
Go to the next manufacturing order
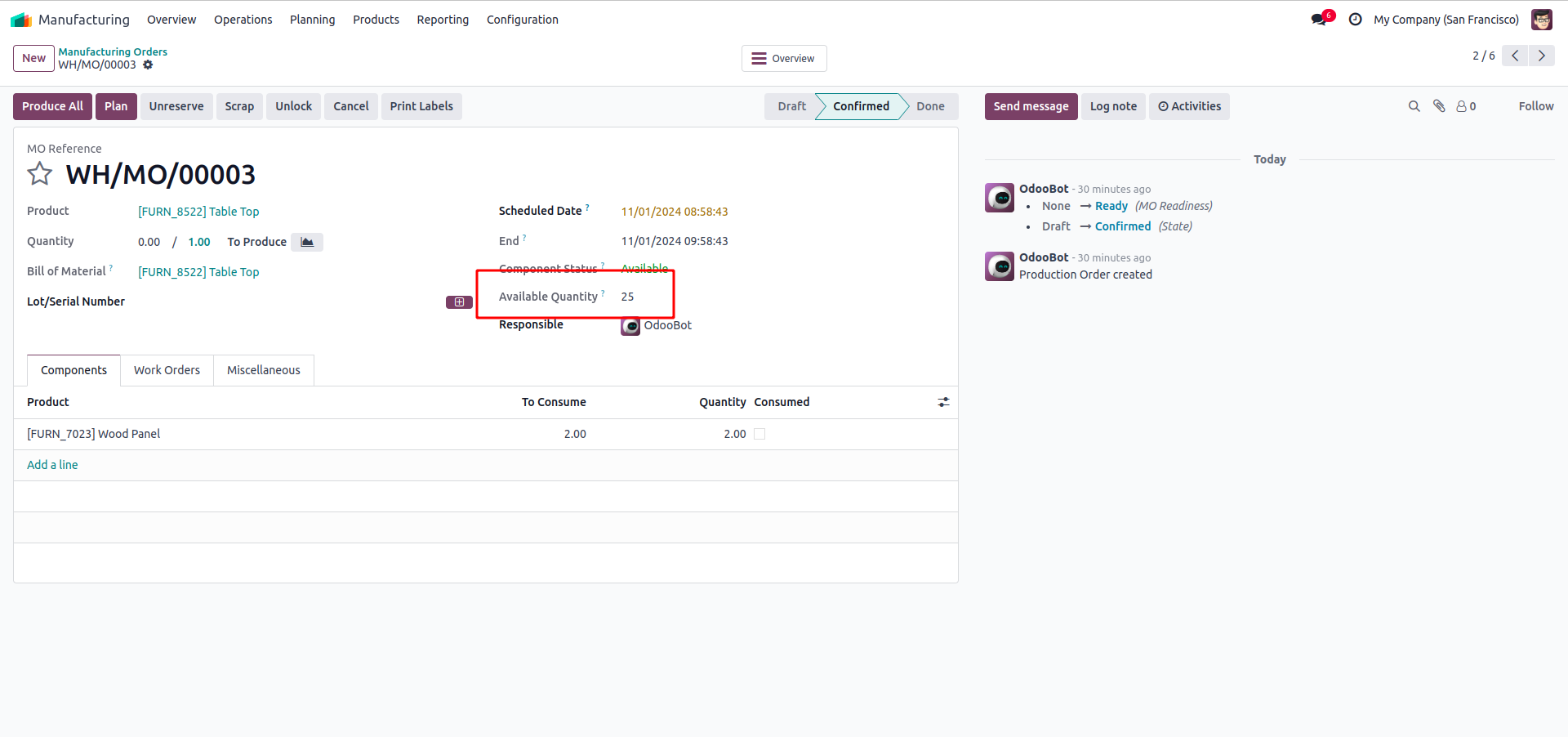click(1542, 56)
